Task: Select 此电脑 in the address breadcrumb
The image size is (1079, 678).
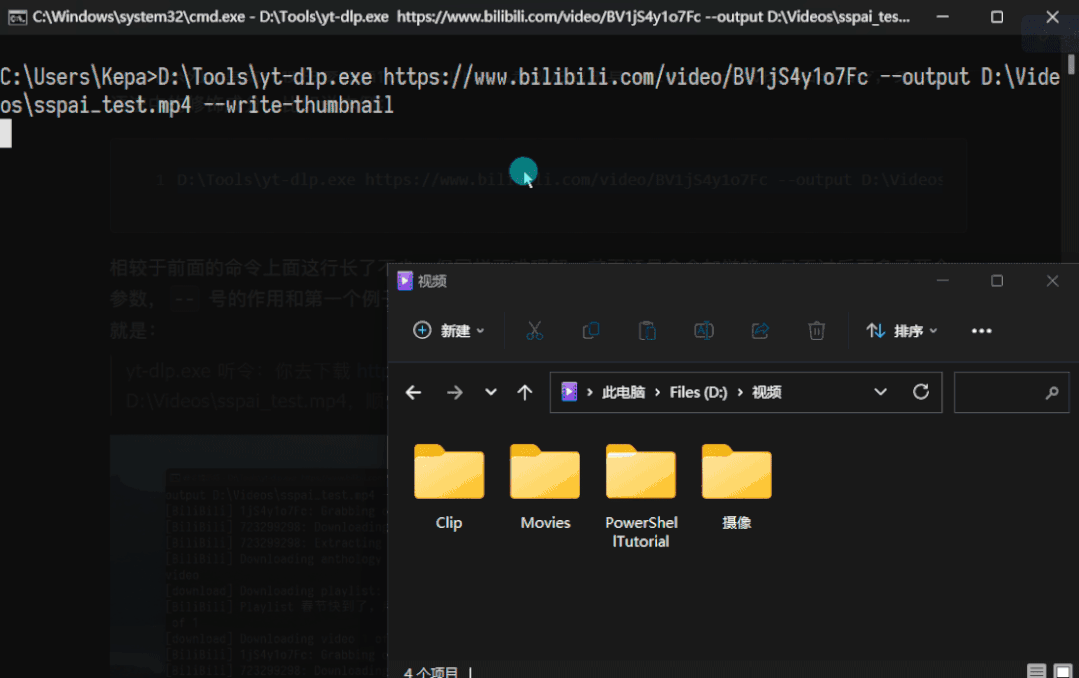Action: [x=623, y=392]
